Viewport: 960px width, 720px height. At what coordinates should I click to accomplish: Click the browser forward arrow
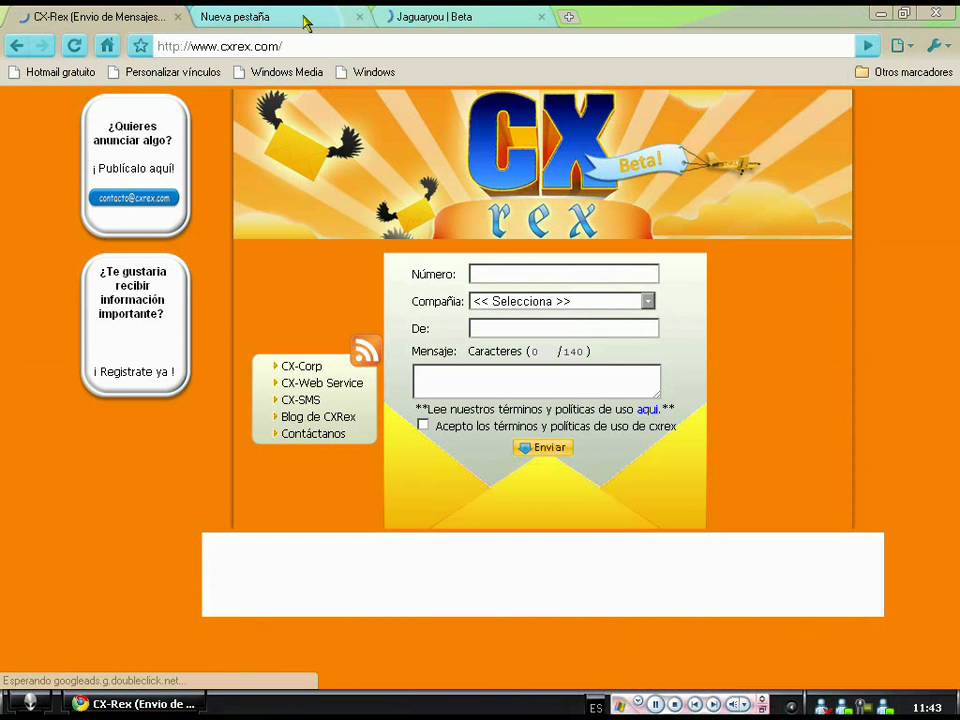42,45
